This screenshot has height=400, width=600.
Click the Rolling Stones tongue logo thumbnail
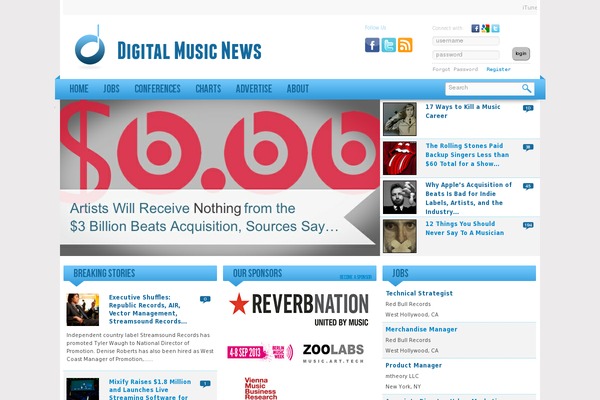399,158
